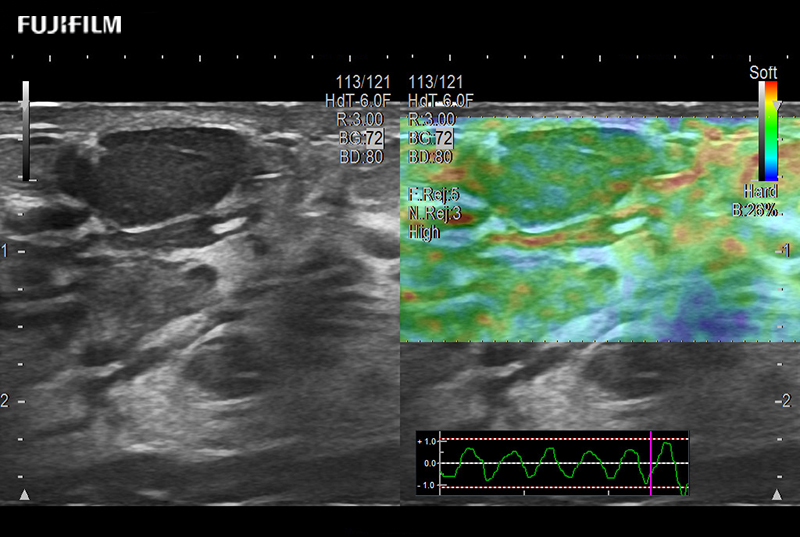Click the FUJIFILM logo
Viewport: 800px width, 537px height.
[69, 24]
